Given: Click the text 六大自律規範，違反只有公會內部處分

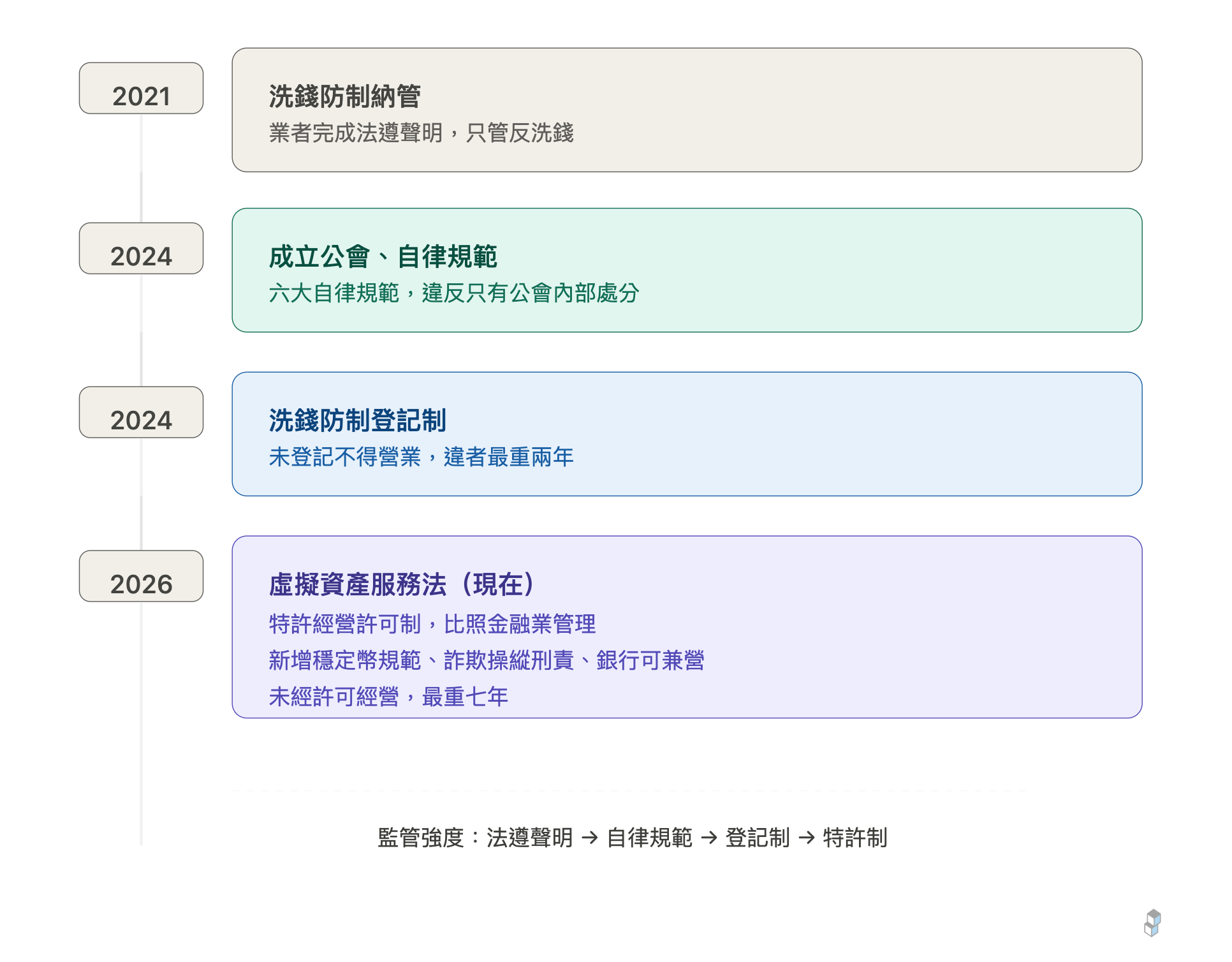Looking at the screenshot, I should coord(454,293).
